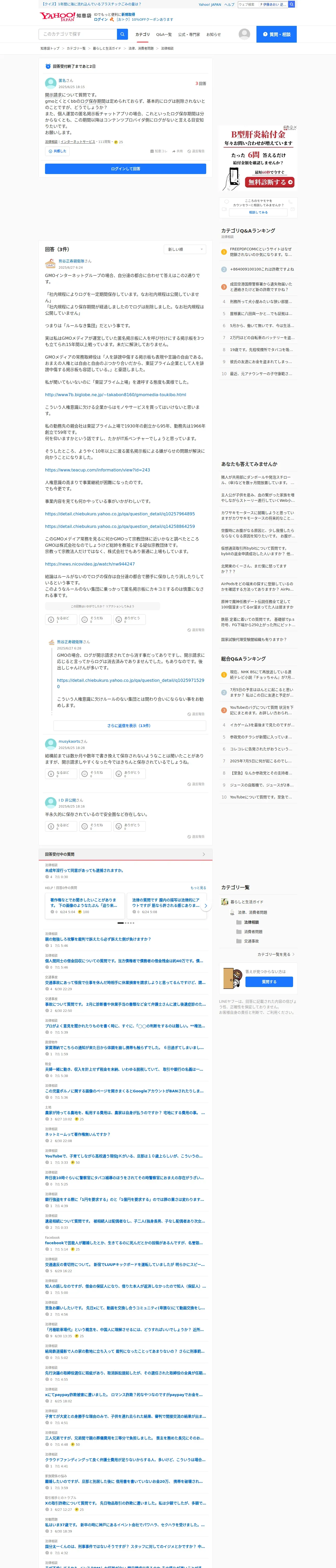Select the カテゴリ navigation tab

point(142,35)
